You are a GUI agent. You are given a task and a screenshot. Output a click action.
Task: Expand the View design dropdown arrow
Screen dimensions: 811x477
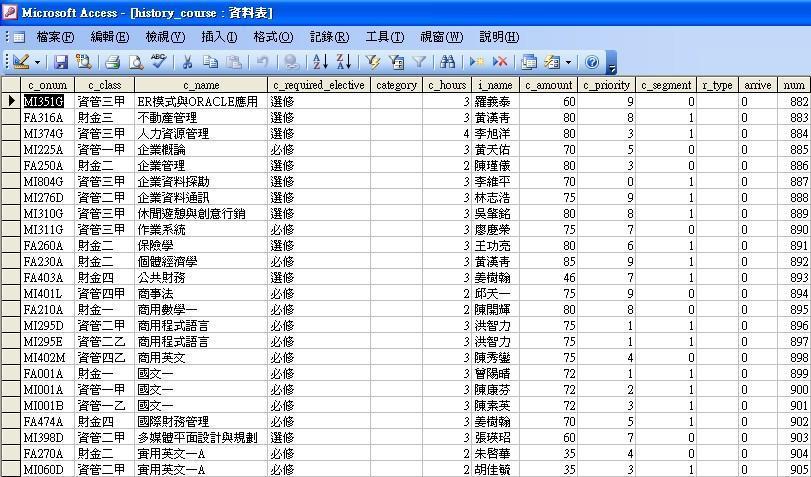point(38,62)
